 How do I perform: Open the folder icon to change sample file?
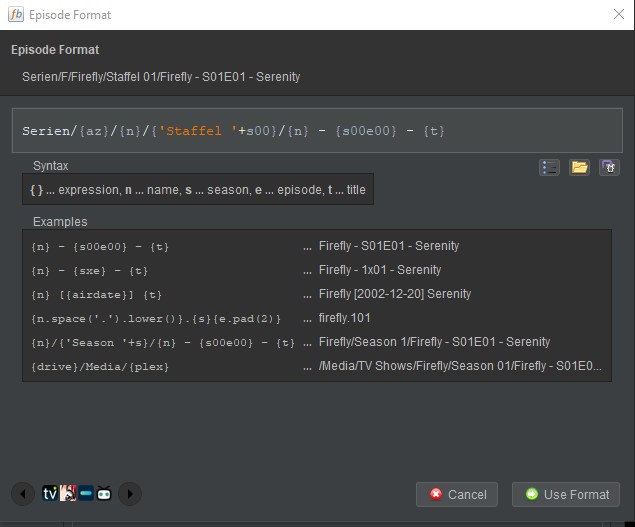click(x=579, y=167)
